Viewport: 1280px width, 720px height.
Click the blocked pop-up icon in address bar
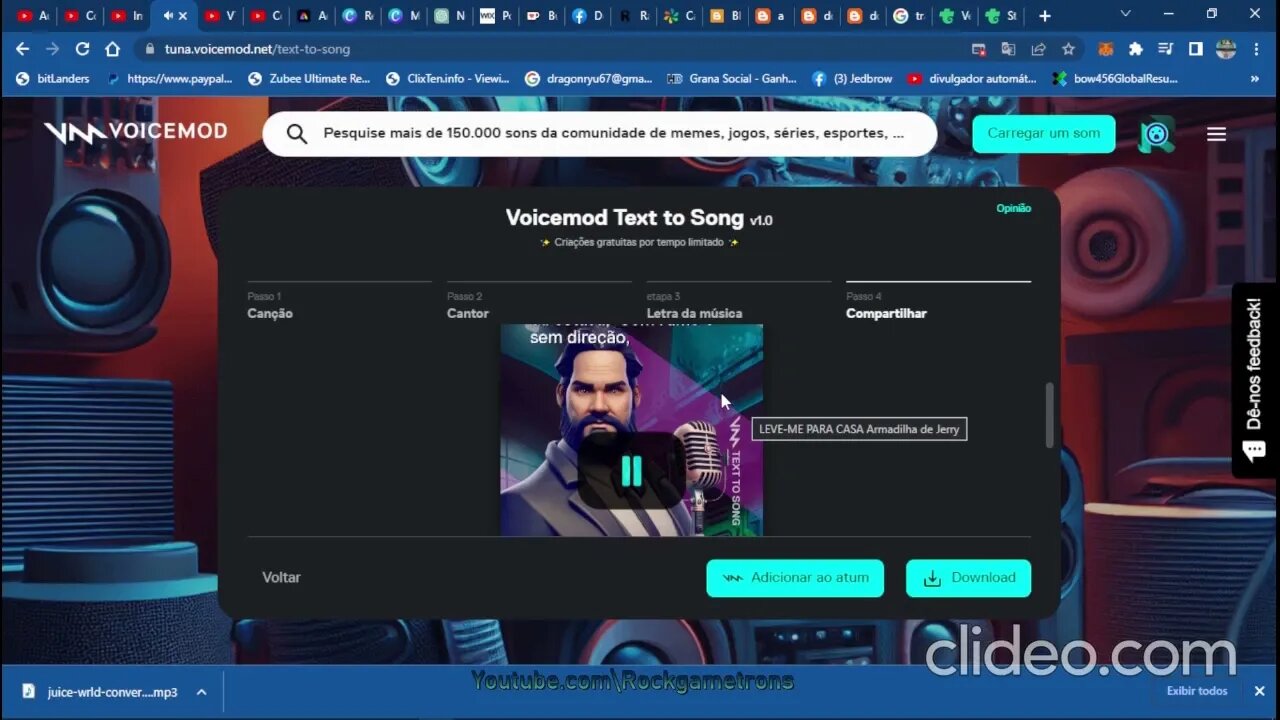tap(978, 49)
